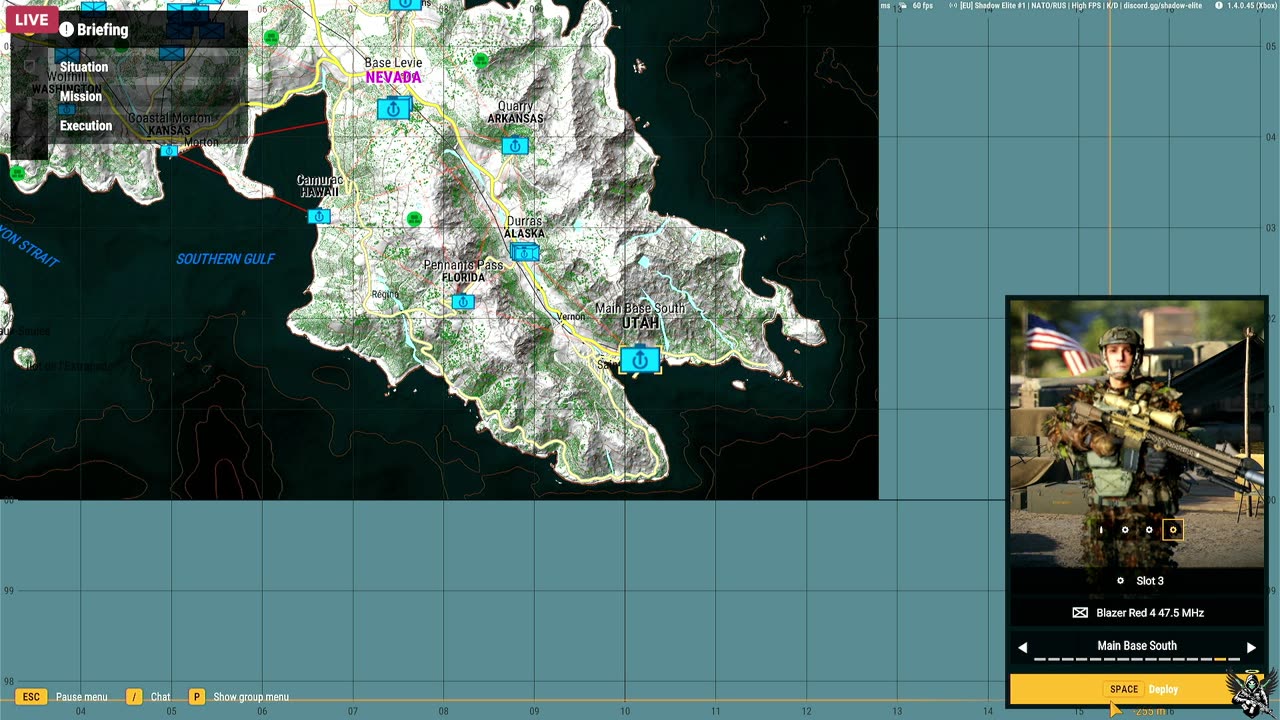Click the Blazer Red 4 47.5 MHz text
Viewport: 1280px width, 720px height.
(x=1150, y=613)
